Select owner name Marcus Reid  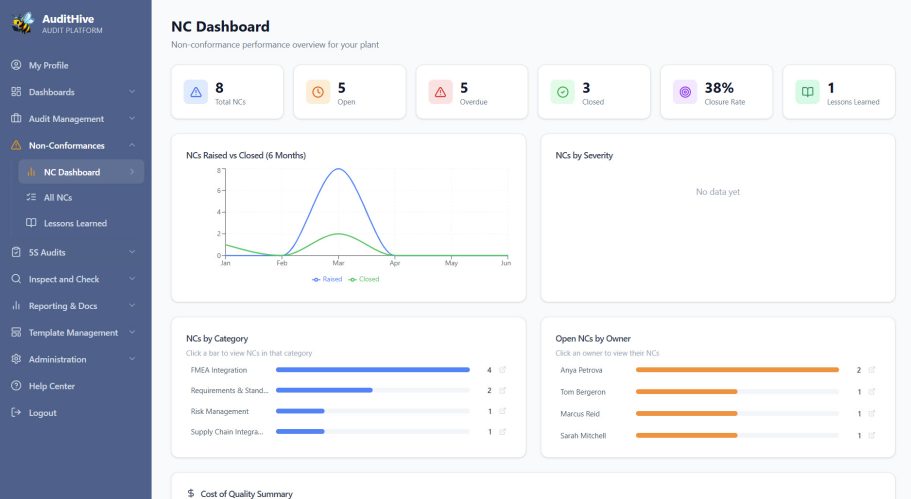[580, 414]
